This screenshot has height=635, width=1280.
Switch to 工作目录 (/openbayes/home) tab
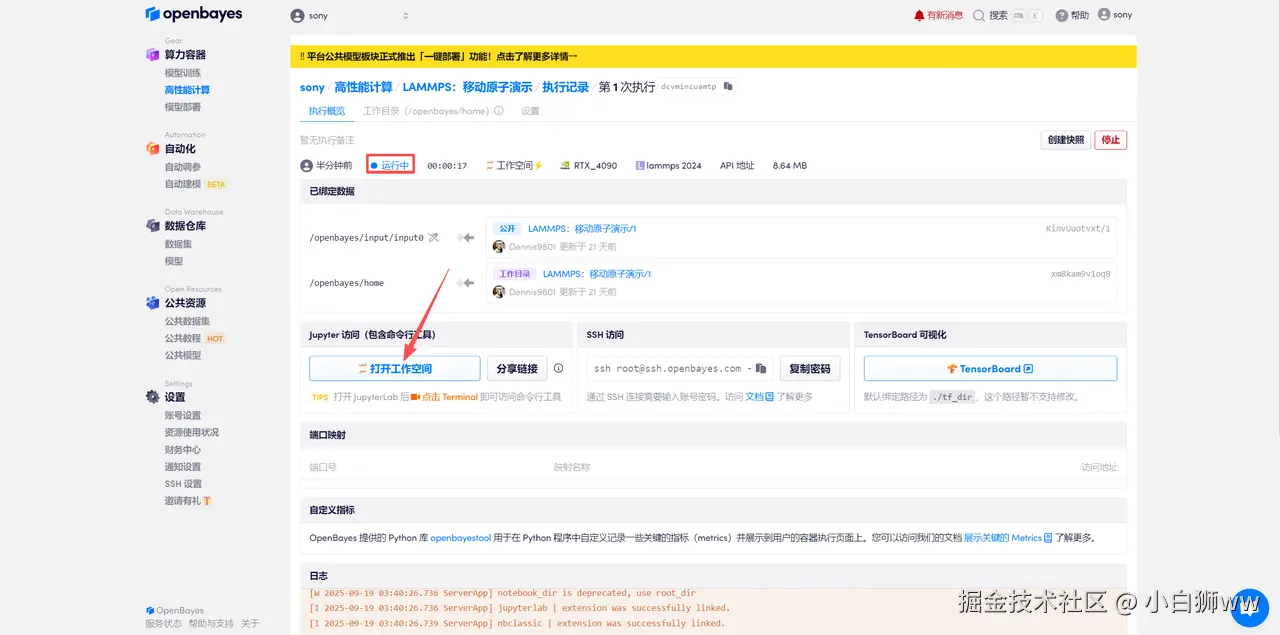[426, 111]
